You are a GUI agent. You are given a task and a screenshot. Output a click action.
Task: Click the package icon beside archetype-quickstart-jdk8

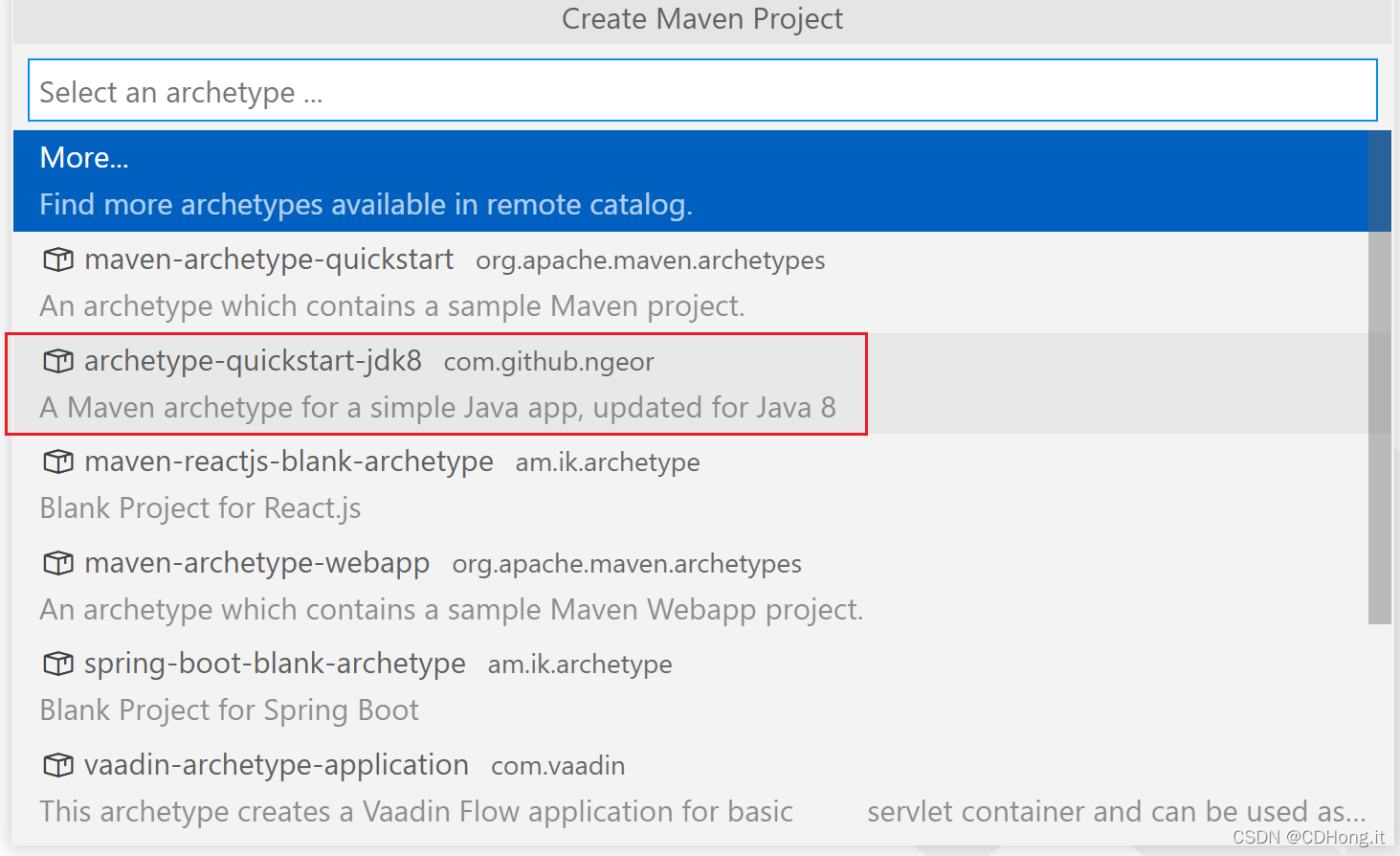coord(58,361)
